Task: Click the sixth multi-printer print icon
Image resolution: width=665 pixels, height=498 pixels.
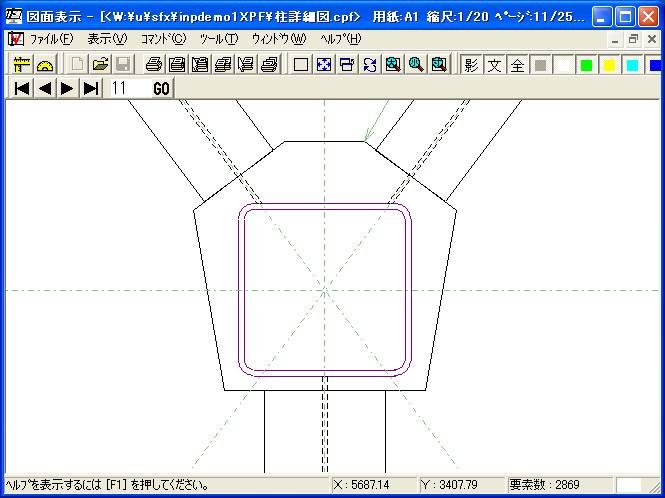Action: pos(269,65)
